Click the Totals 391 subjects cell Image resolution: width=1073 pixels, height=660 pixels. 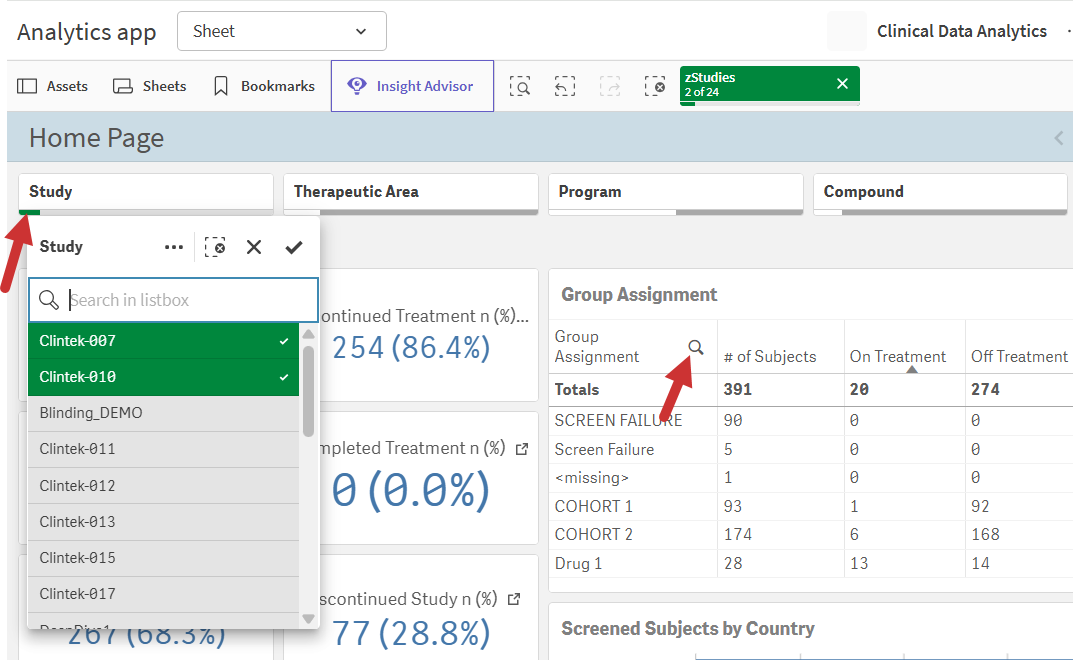click(x=738, y=390)
